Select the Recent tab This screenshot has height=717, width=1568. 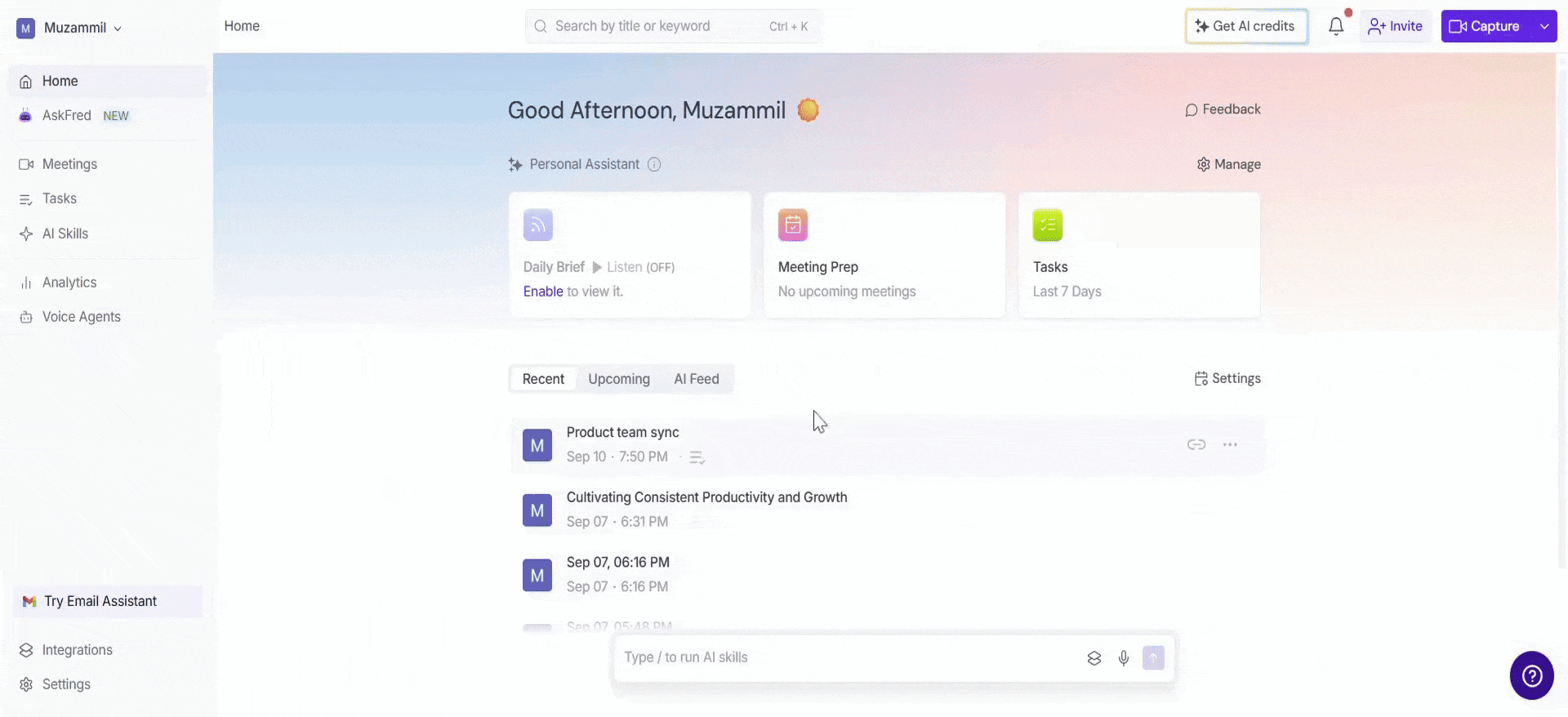543,379
